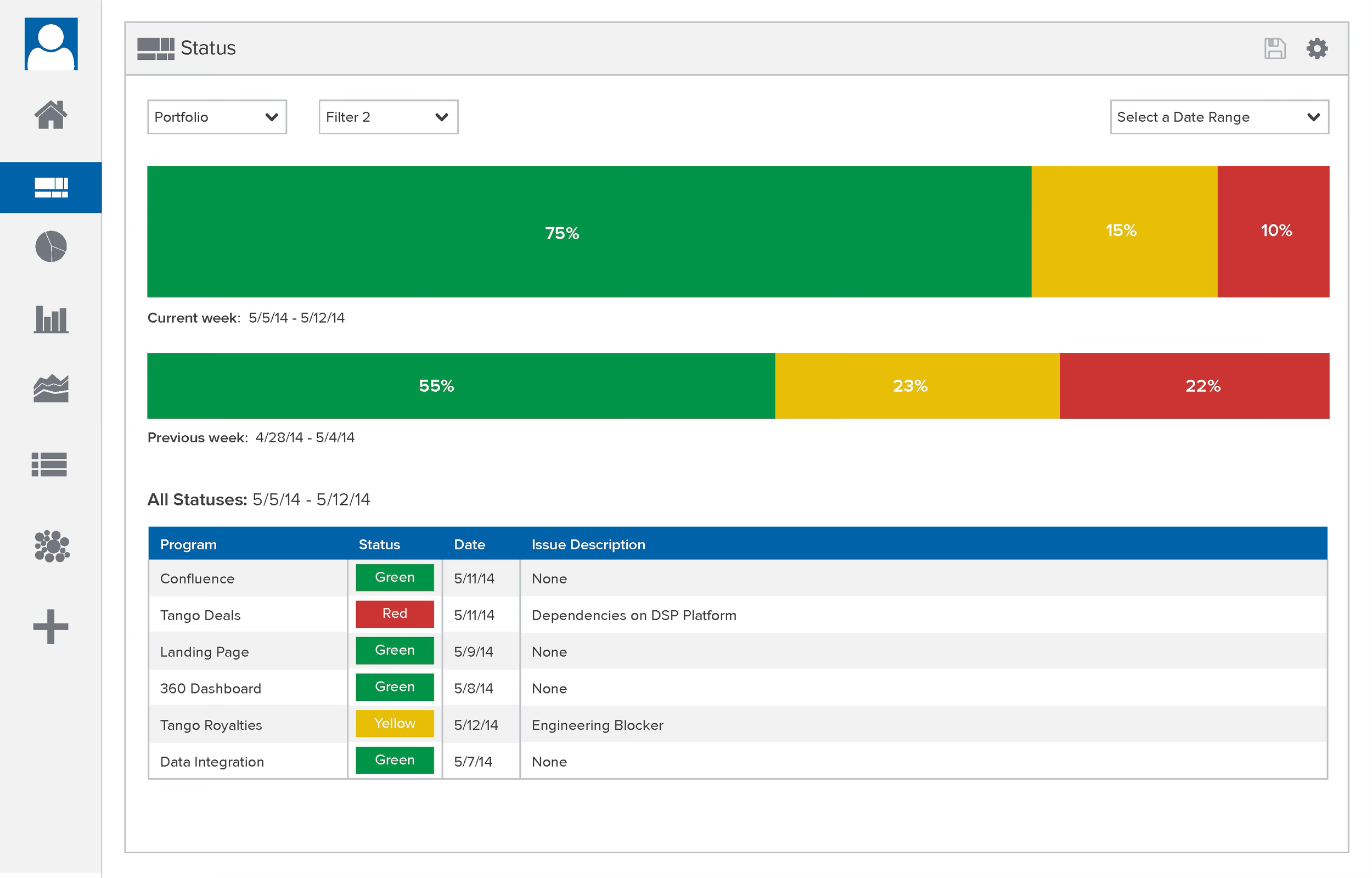The image size is (1372, 878).
Task: Select the active Status sidebar tab
Action: pyautogui.click(x=50, y=188)
